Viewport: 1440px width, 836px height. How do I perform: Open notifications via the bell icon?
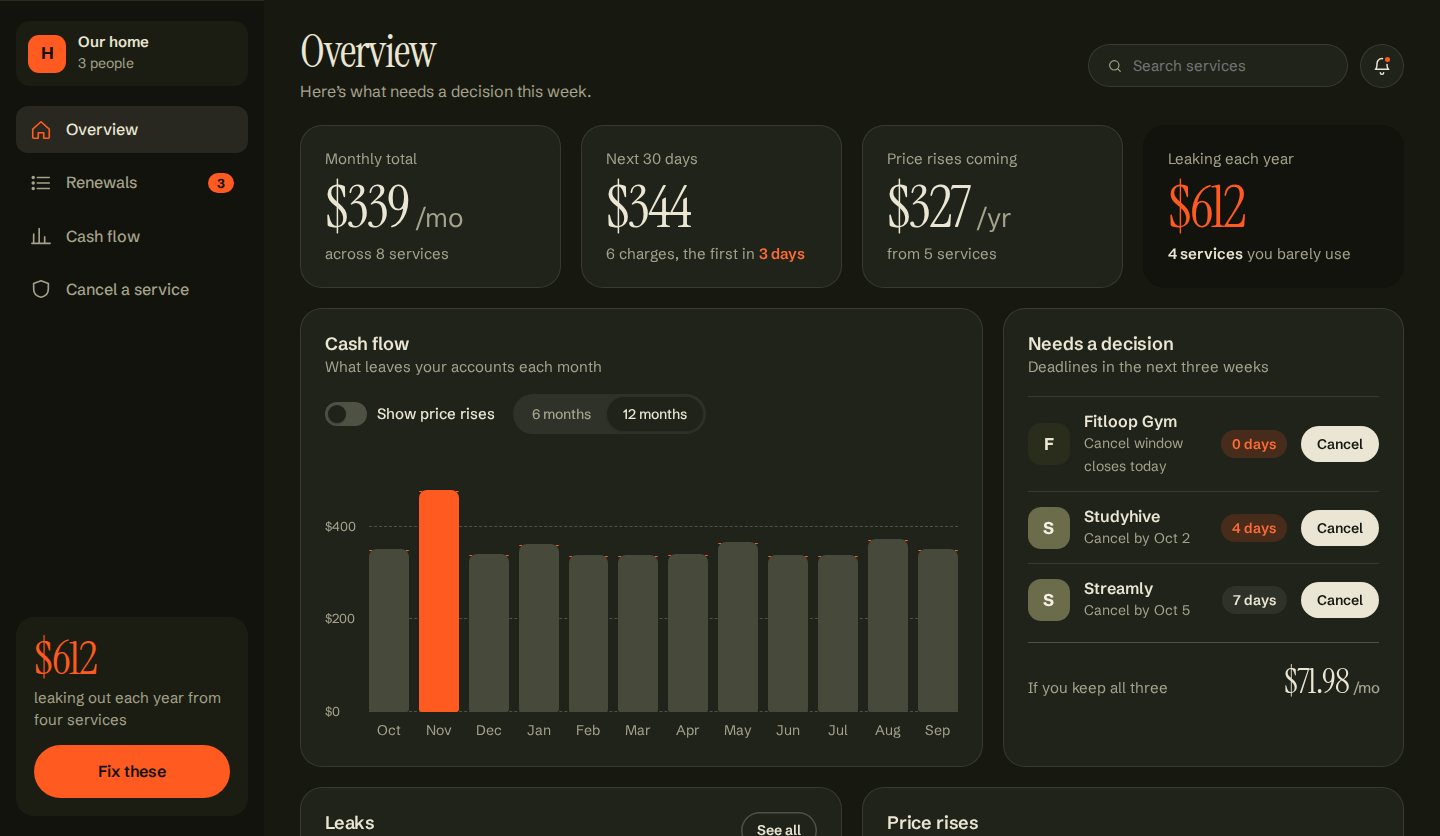(1382, 66)
